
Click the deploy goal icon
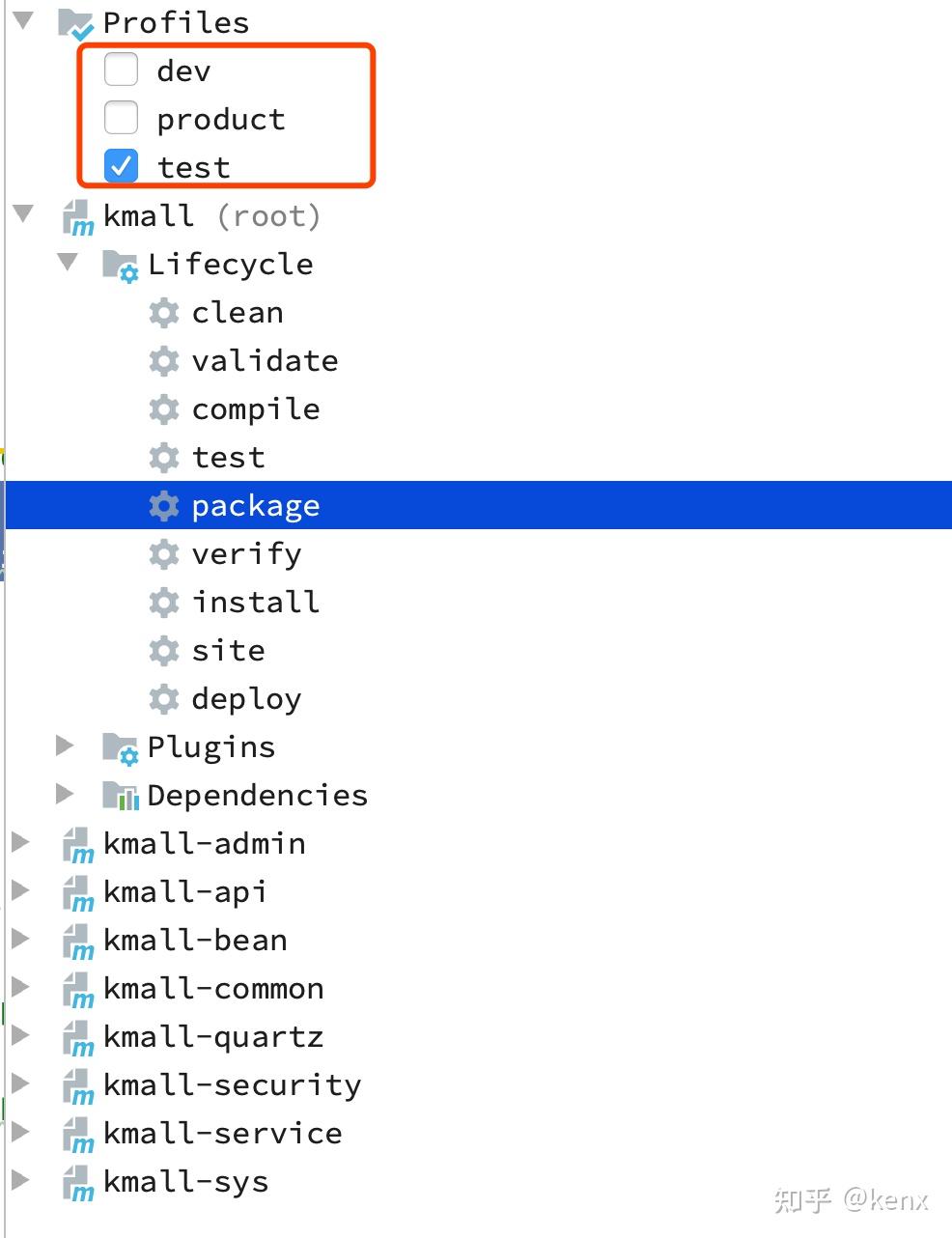[x=164, y=698]
